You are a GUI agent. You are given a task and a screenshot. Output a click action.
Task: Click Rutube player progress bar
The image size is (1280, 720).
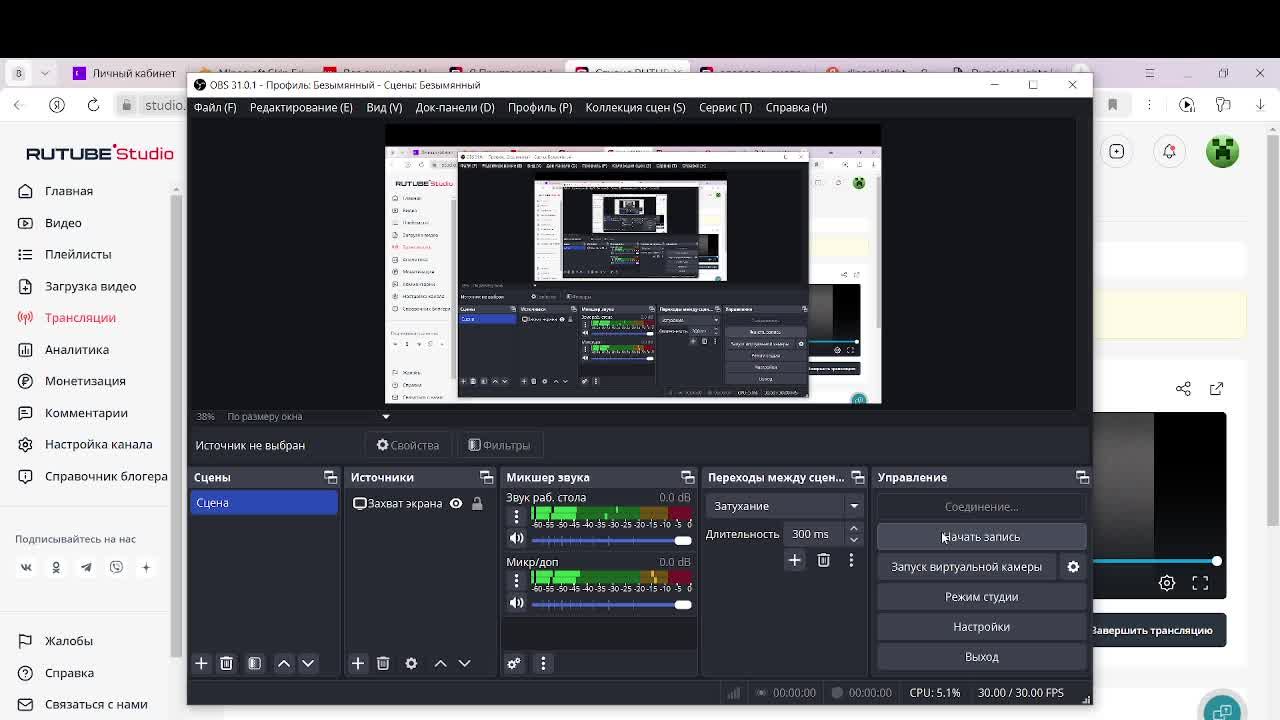(x=1158, y=561)
